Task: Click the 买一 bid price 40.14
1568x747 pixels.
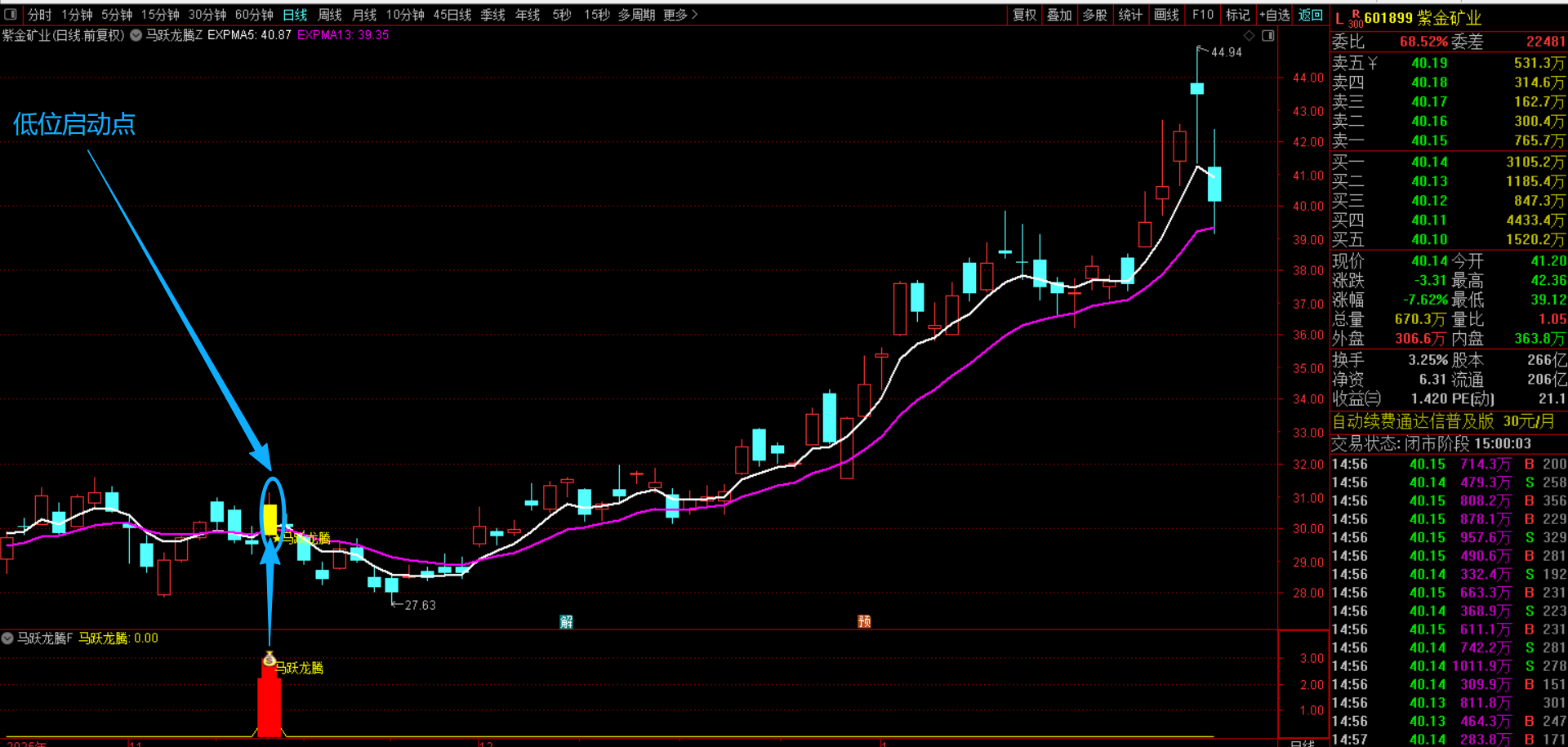Action: tap(1429, 162)
